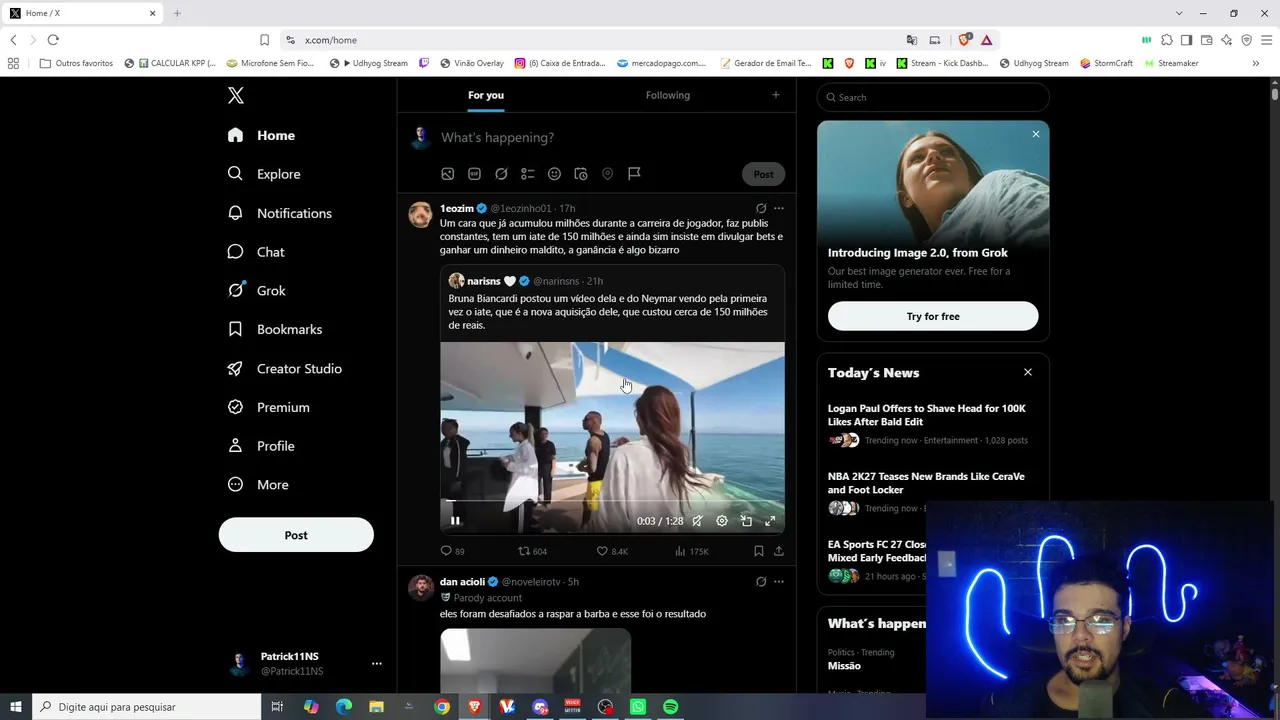
Task: Open Chat in the sidebar
Action: (256, 252)
